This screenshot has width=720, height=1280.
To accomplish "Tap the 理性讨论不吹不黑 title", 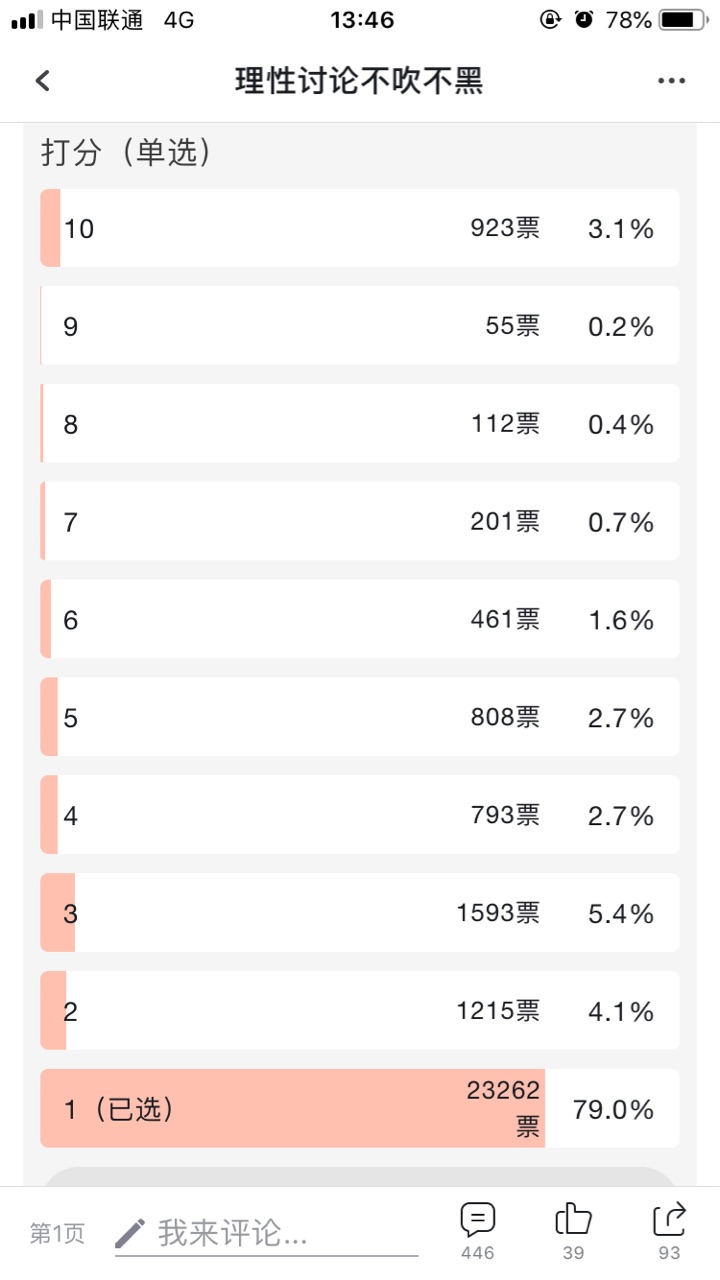I will 360,81.
